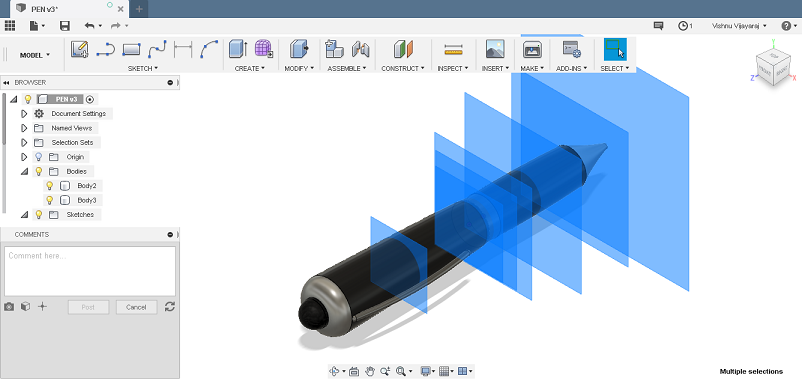Open the SKETCH menu
Image resolution: width=802 pixels, height=381 pixels.
(143, 68)
